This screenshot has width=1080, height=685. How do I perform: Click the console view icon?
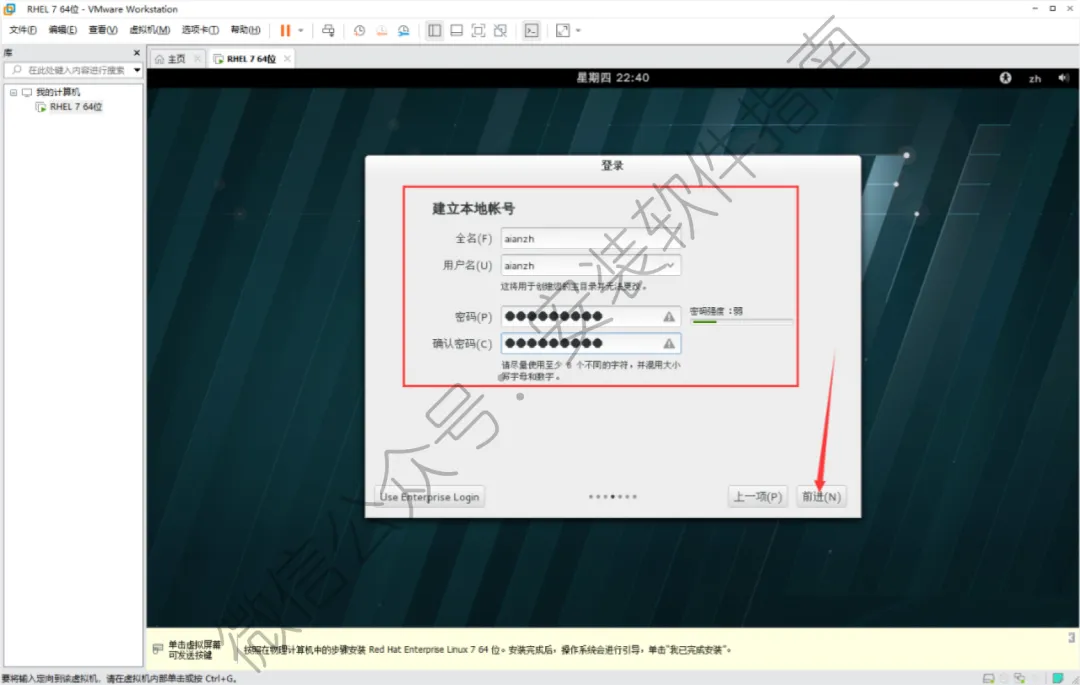coord(532,30)
